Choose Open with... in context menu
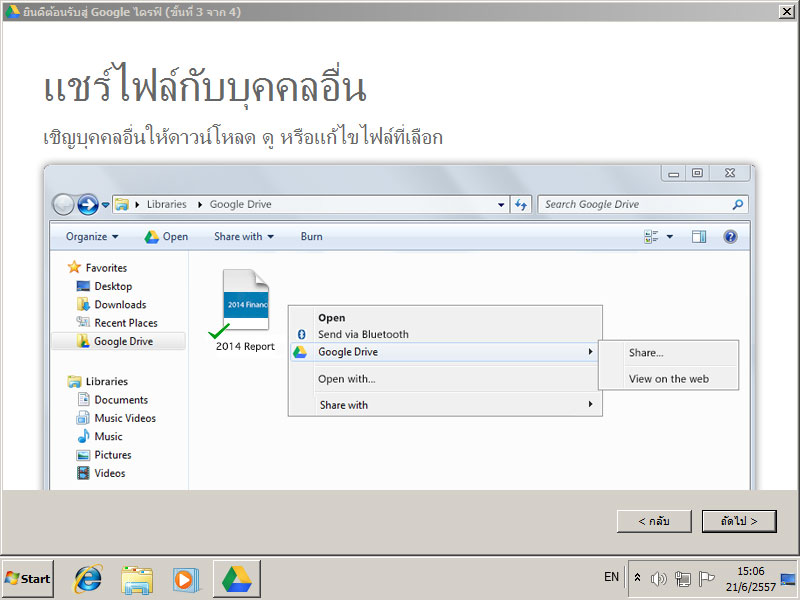This screenshot has width=800, height=600. click(x=346, y=379)
